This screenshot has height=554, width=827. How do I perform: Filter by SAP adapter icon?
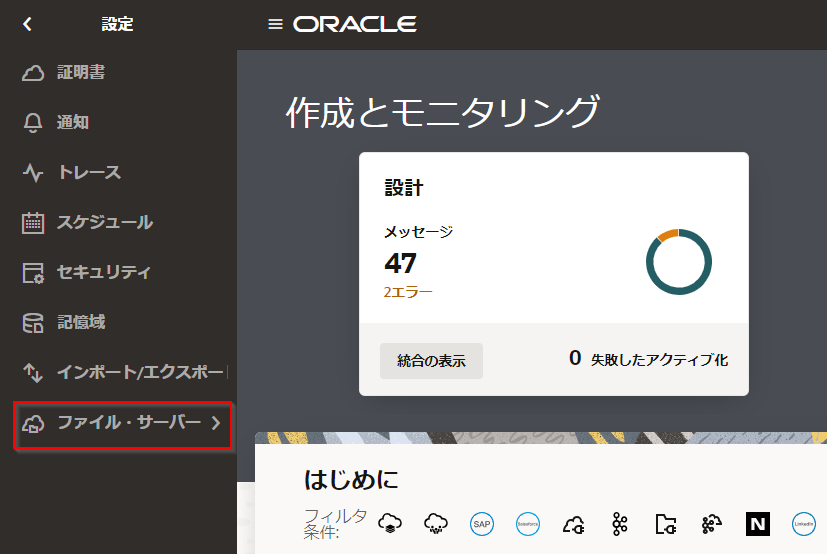[482, 523]
